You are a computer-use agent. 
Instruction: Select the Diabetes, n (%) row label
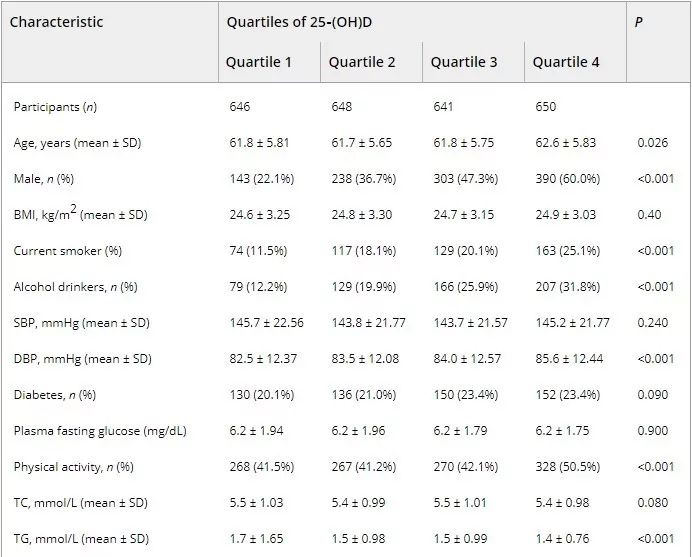pos(55,395)
